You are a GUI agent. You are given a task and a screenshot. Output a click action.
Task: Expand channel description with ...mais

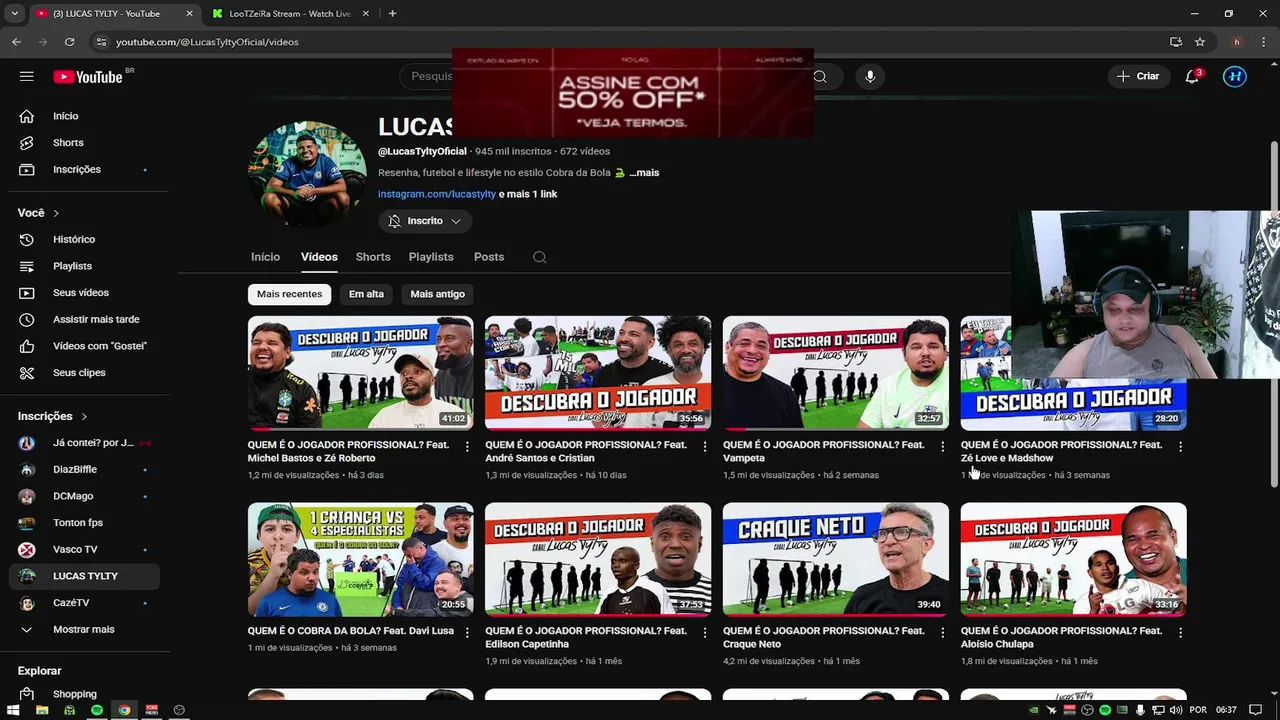(x=644, y=173)
